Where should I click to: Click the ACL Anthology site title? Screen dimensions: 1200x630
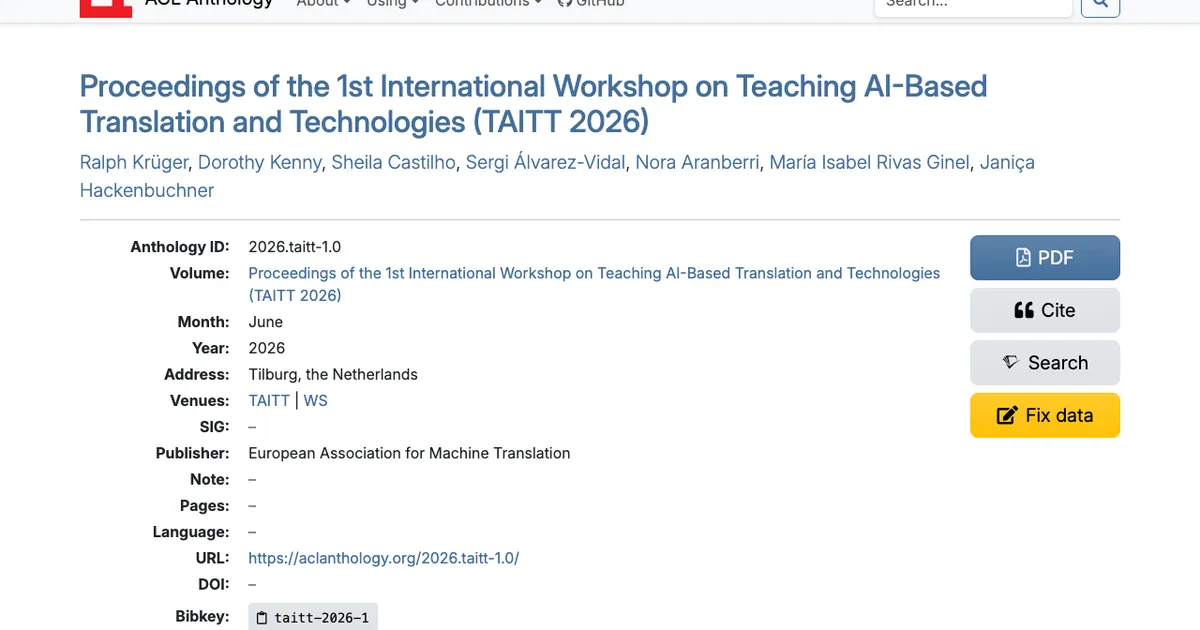[x=208, y=4]
